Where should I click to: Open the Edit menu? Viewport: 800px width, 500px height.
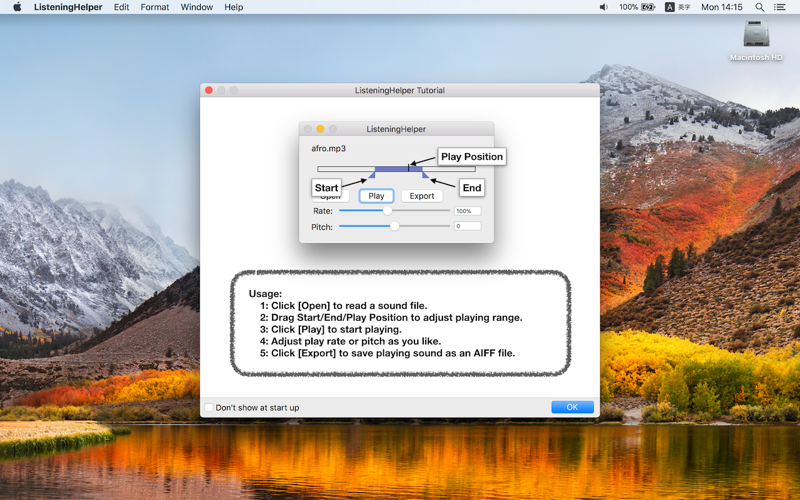pyautogui.click(x=121, y=7)
